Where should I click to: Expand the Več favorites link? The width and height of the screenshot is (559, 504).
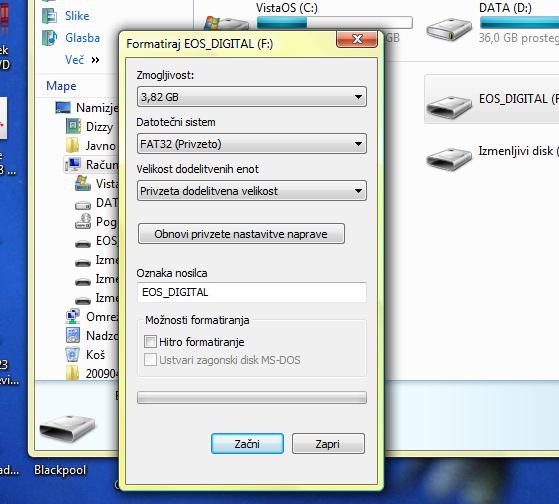(82, 60)
